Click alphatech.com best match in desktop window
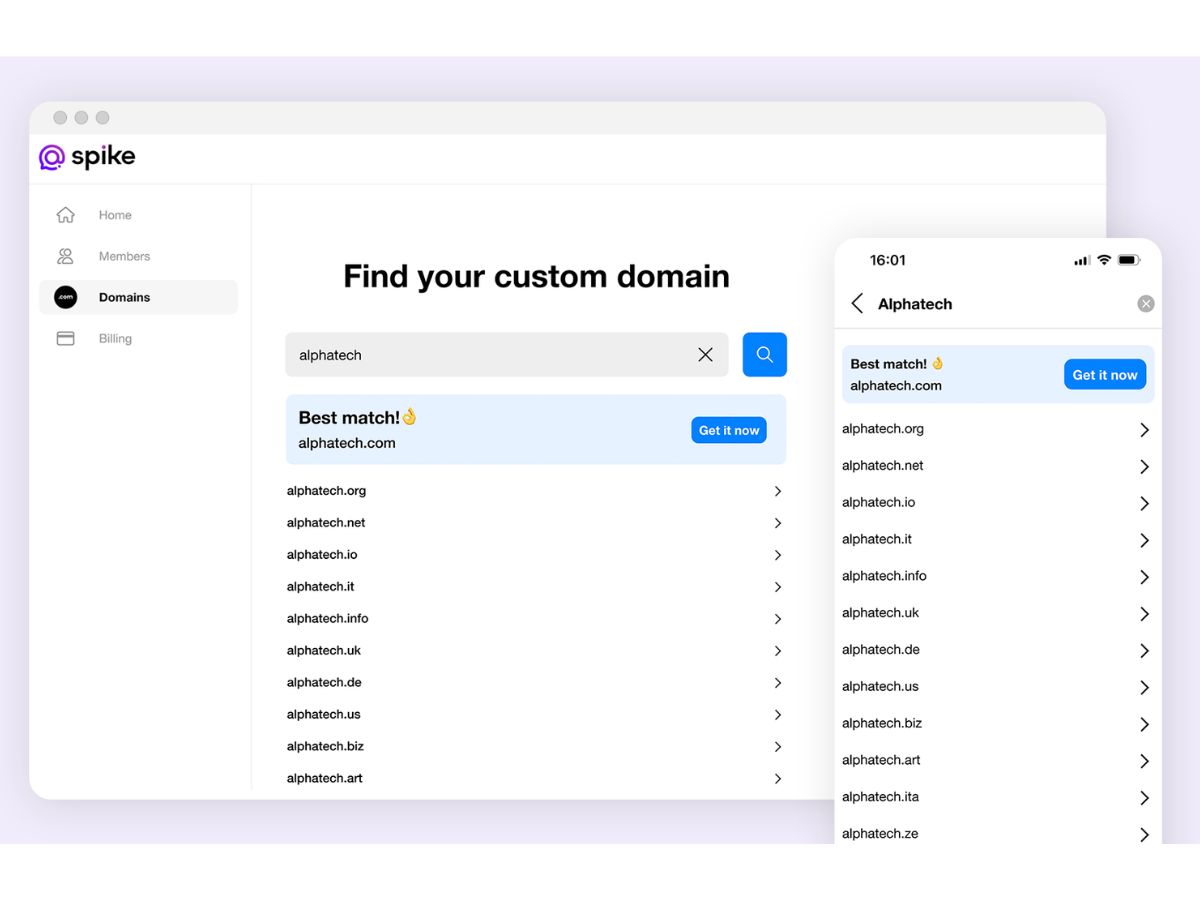Viewport: 1200px width, 900px height. pyautogui.click(x=347, y=443)
